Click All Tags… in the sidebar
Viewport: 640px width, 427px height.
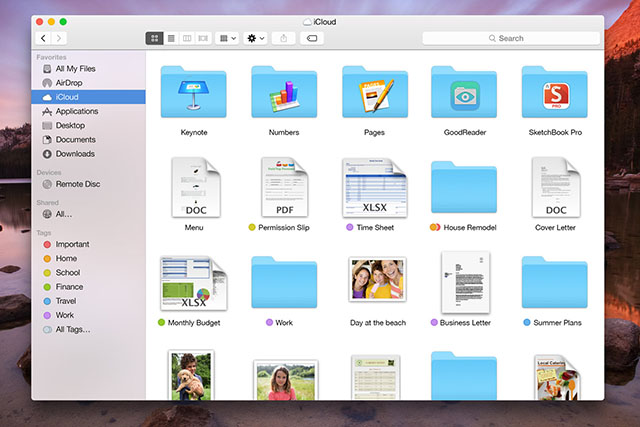click(x=73, y=329)
